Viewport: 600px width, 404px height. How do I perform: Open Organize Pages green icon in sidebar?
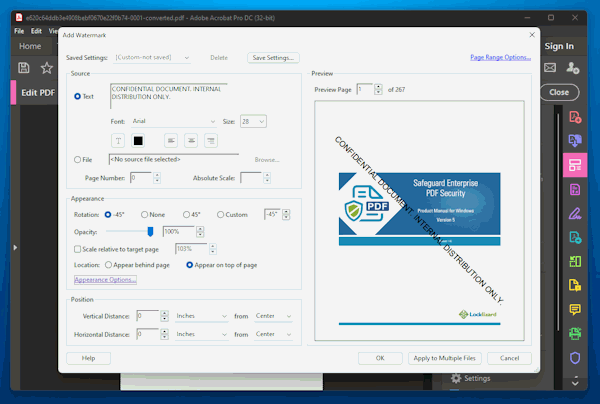coord(575,262)
